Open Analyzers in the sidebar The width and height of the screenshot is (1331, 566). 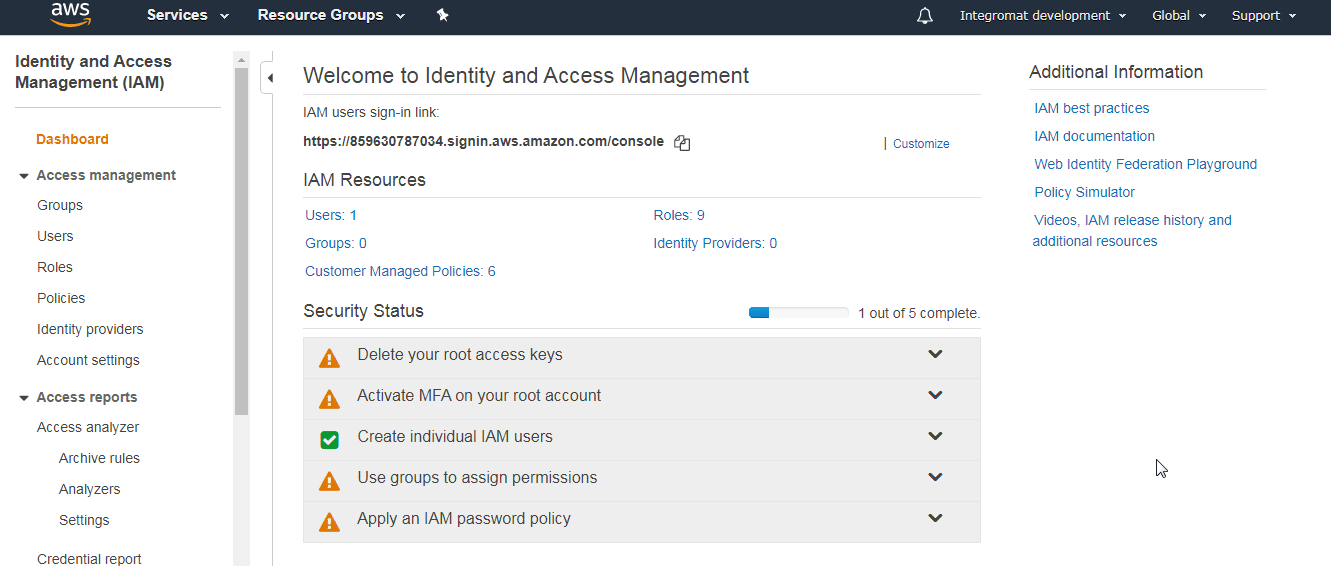(89, 489)
